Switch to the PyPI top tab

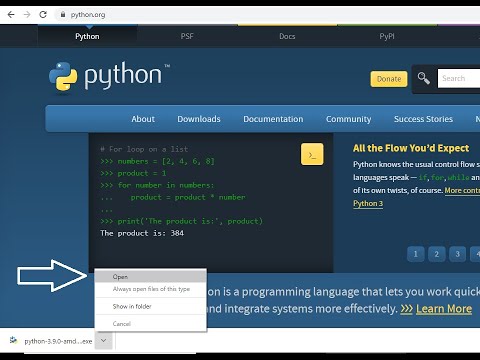tap(387, 36)
